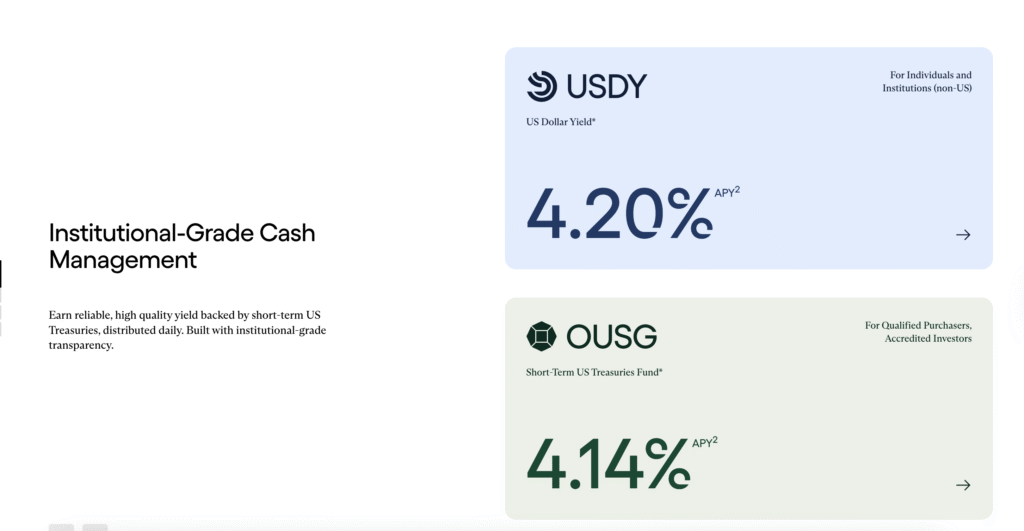This screenshot has height=531, width=1024.
Task: Open the USDY product name link
Action: [607, 87]
